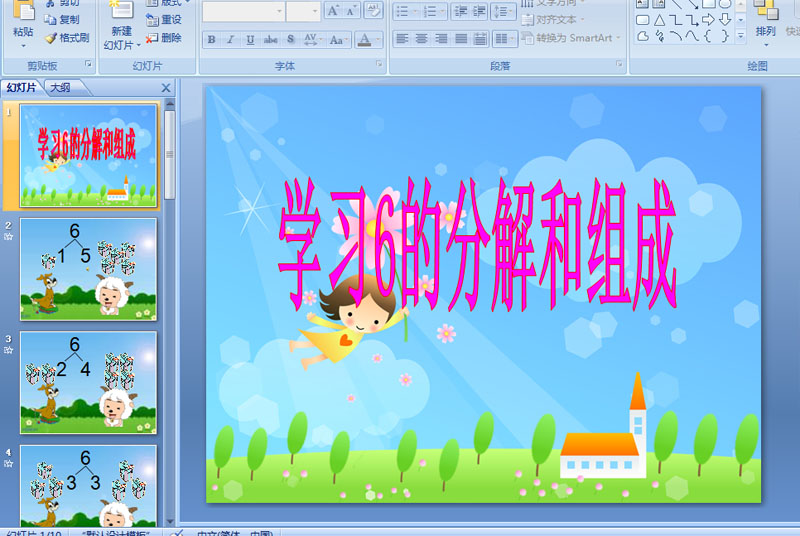Toggle Align Text Left
Screen dimensions: 800x536
click(403, 39)
